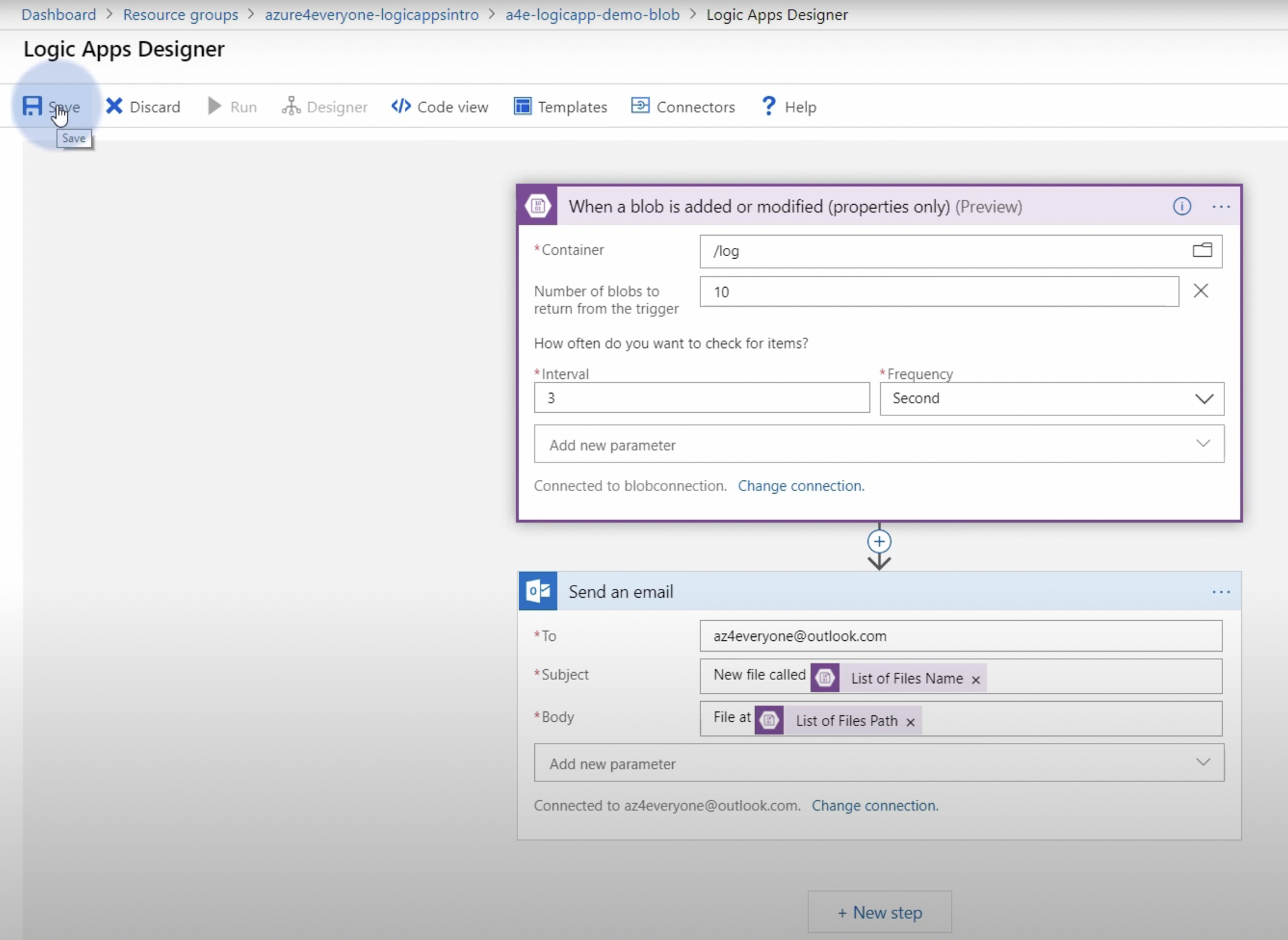Click the Interval input field
The image size is (1288, 940).
point(702,398)
